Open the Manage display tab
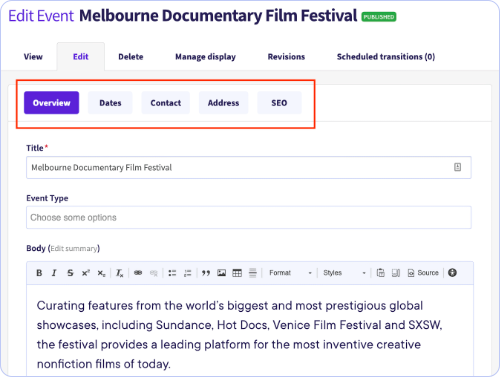This screenshot has width=500, height=377. pos(205,57)
